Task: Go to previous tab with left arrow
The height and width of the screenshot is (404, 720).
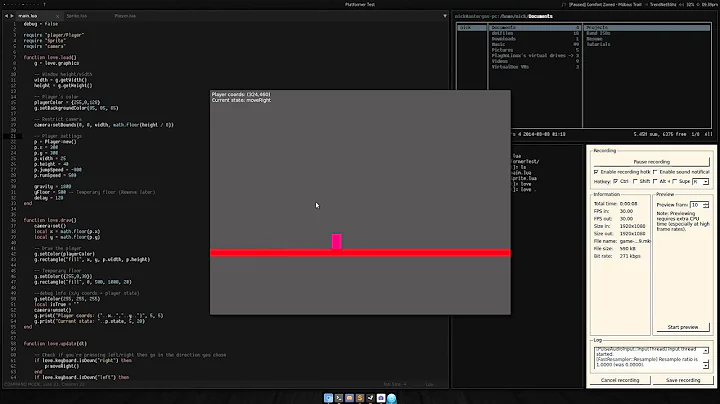Action: [x=6, y=16]
